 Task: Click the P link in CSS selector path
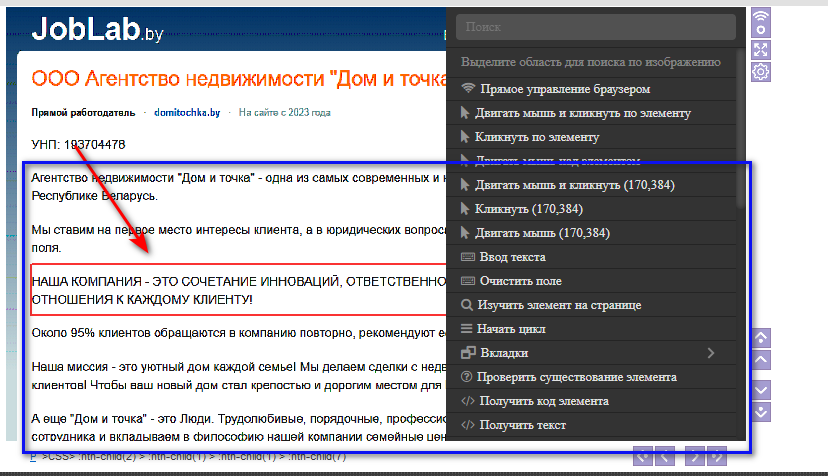[x=33, y=457]
